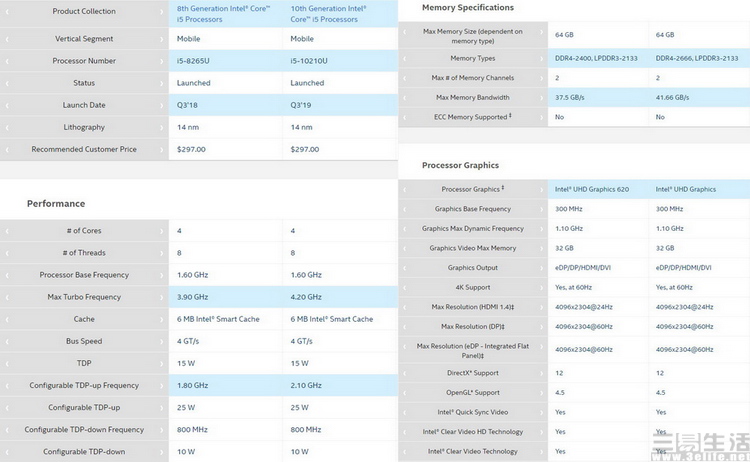Click the right chevron beside Recommended Customer Price
The image size is (750, 462).
(161, 149)
